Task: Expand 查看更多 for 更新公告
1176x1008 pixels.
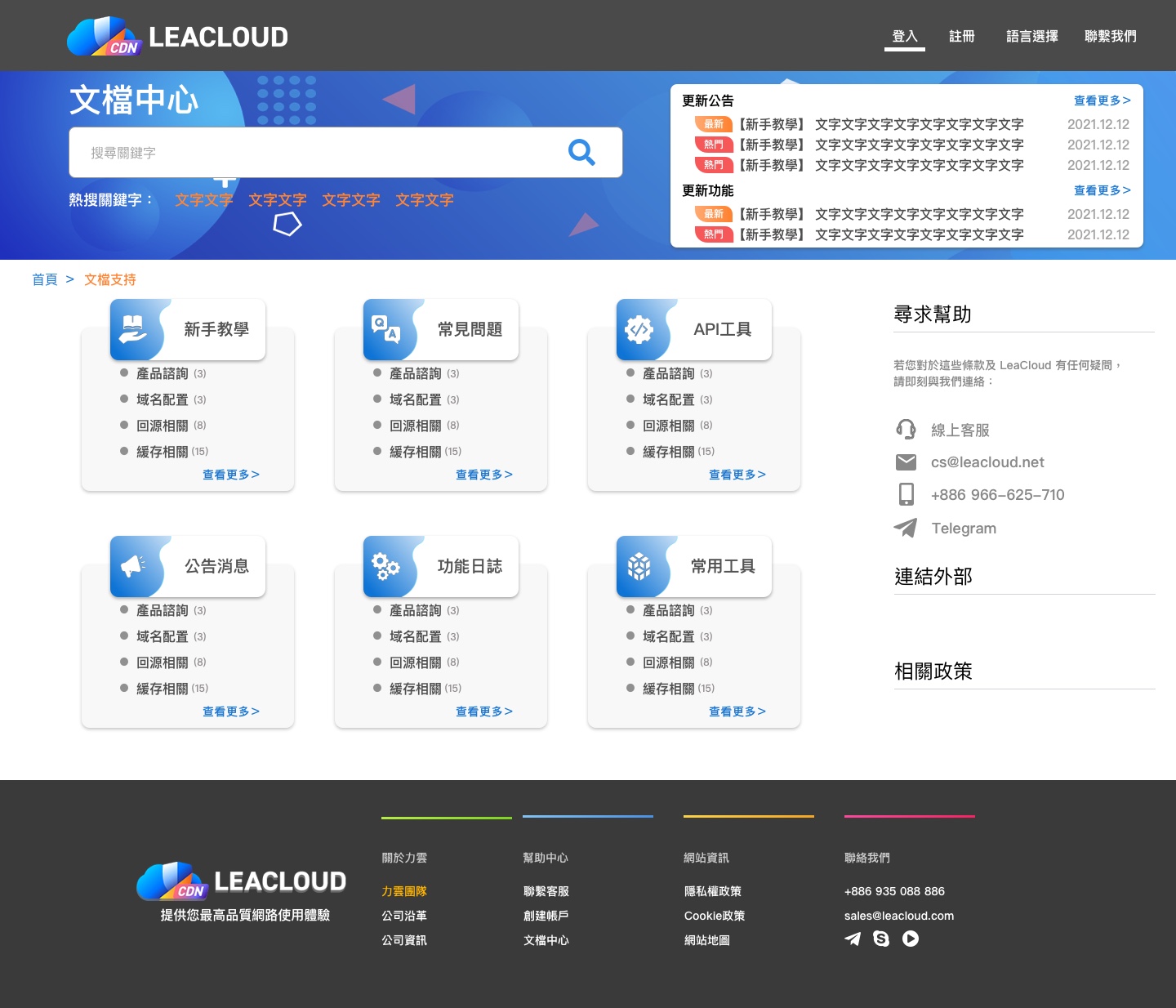Action: pyautogui.click(x=1102, y=100)
